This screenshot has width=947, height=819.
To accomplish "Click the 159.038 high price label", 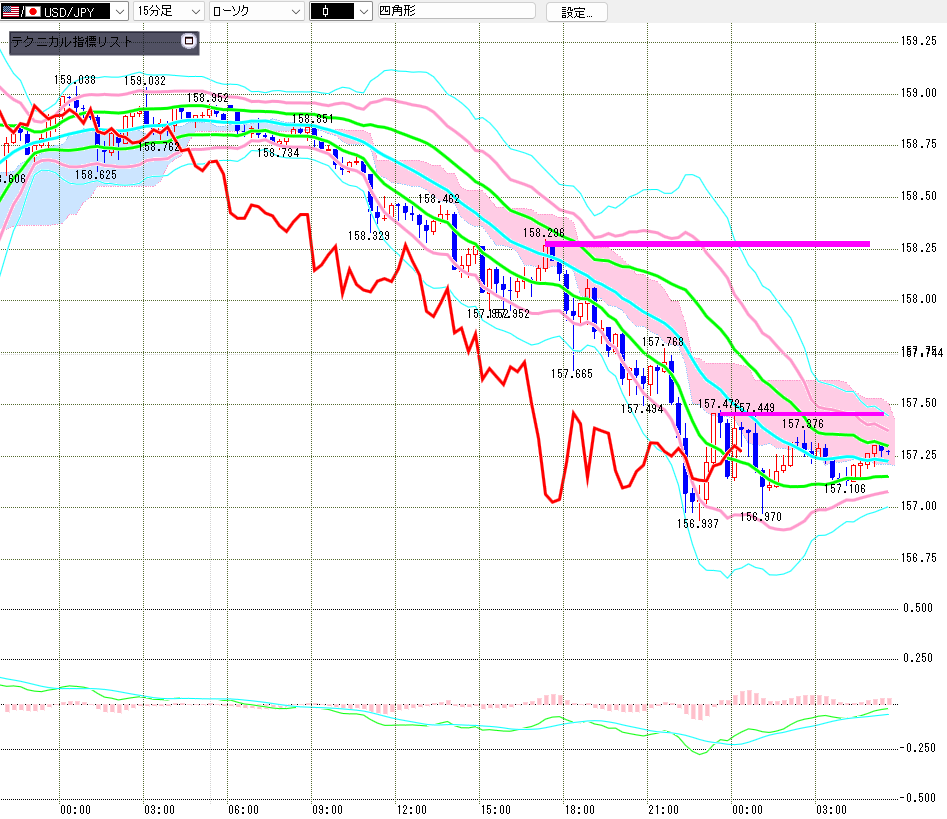I will point(75,80).
